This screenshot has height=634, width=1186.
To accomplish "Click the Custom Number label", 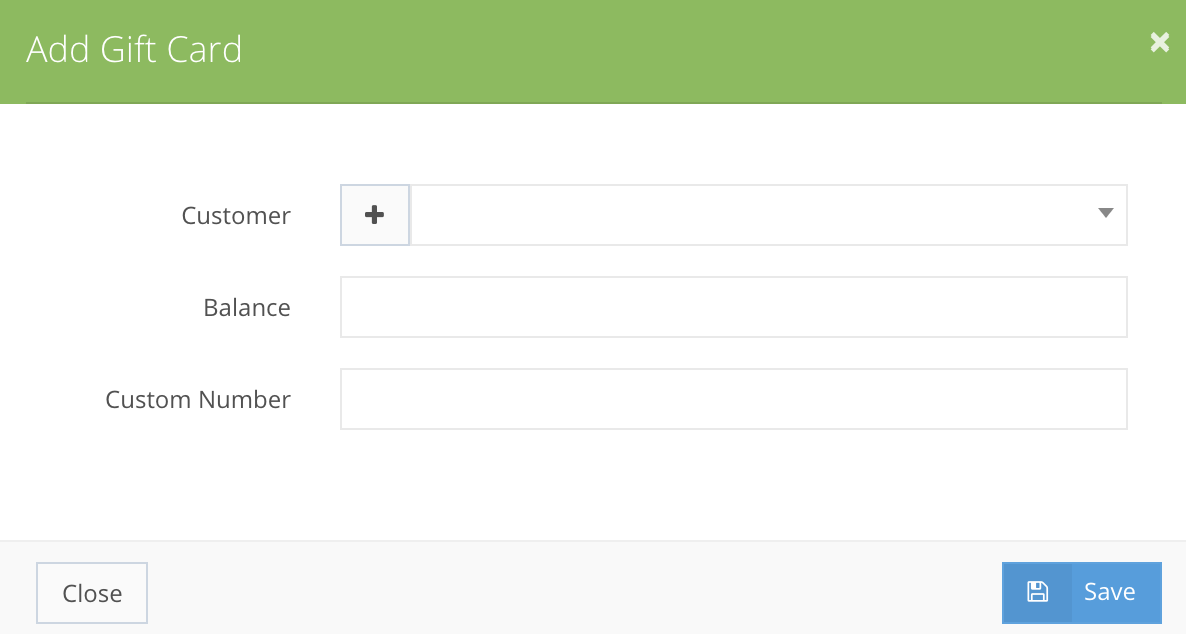I will click(198, 399).
